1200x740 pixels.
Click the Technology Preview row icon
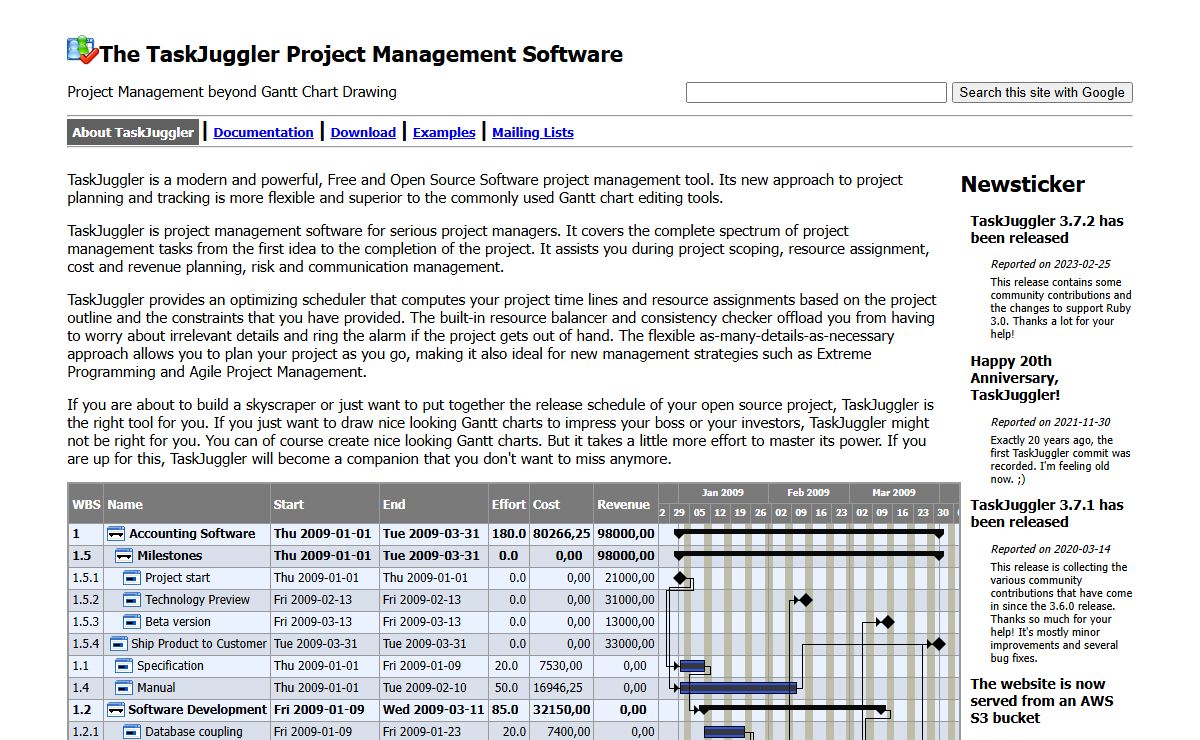[x=131, y=600]
